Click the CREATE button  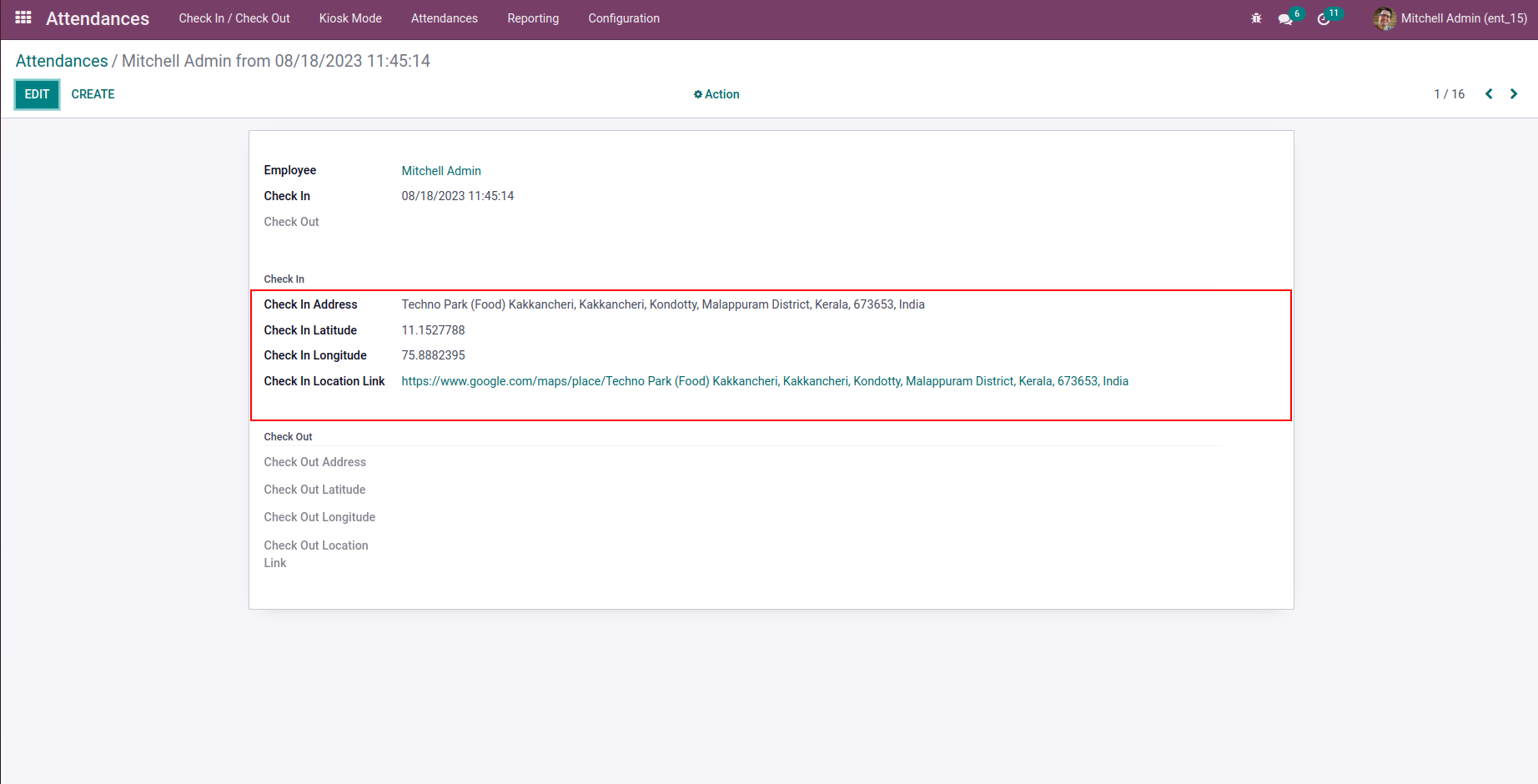(93, 94)
